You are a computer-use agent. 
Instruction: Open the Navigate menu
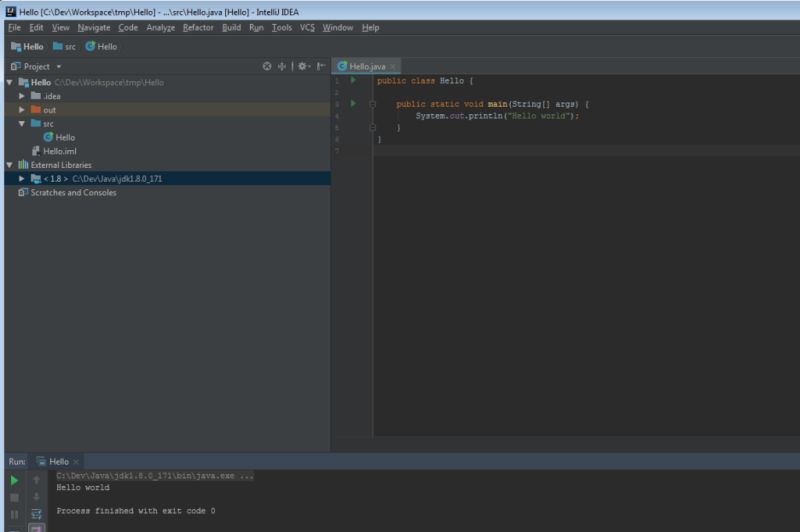point(93,28)
